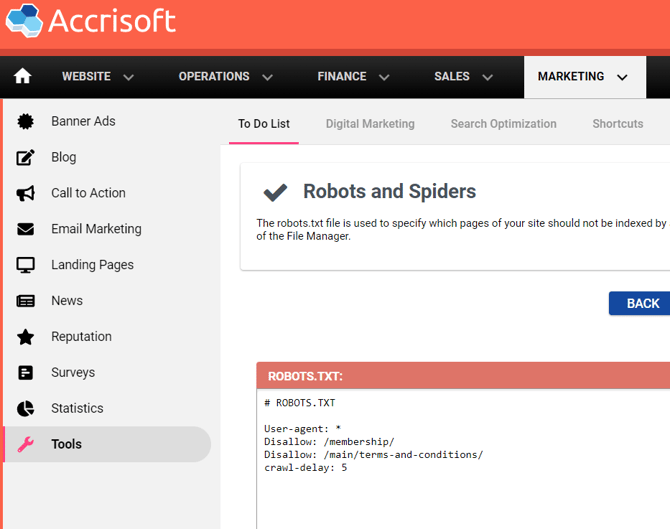Click the Blog edit icon
This screenshot has width=670, height=529.
(26, 157)
